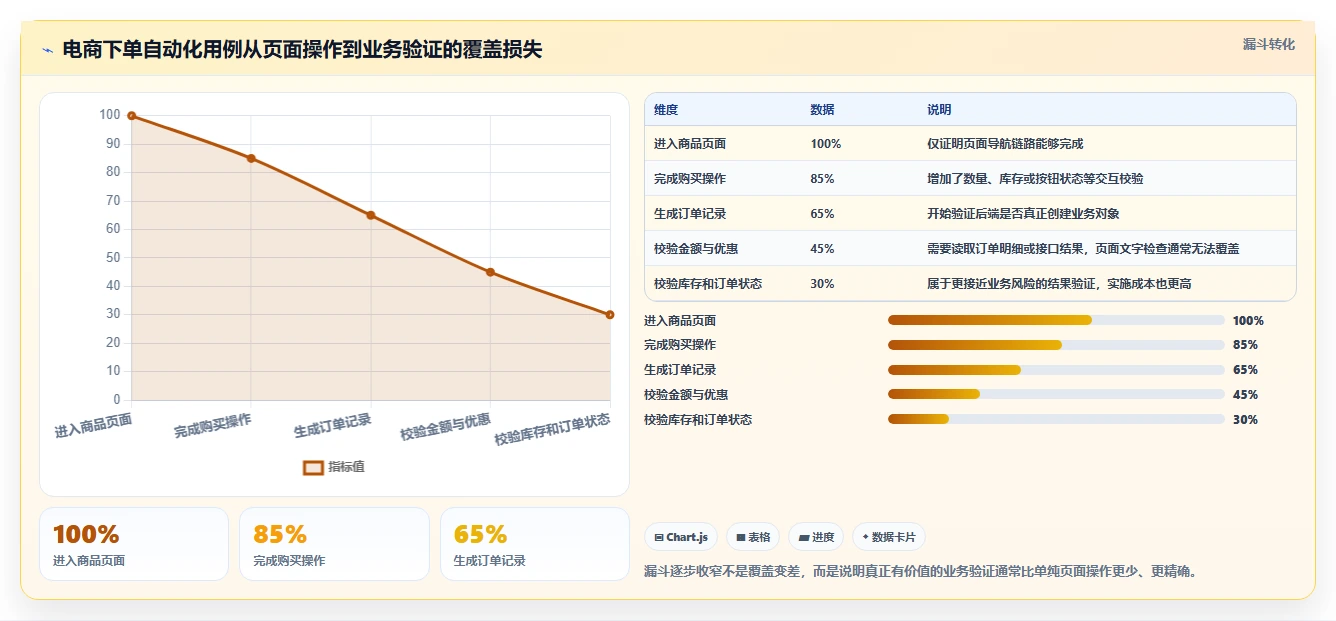Select the chart point at 生成订单记录
The height and width of the screenshot is (621, 1336).
click(370, 215)
